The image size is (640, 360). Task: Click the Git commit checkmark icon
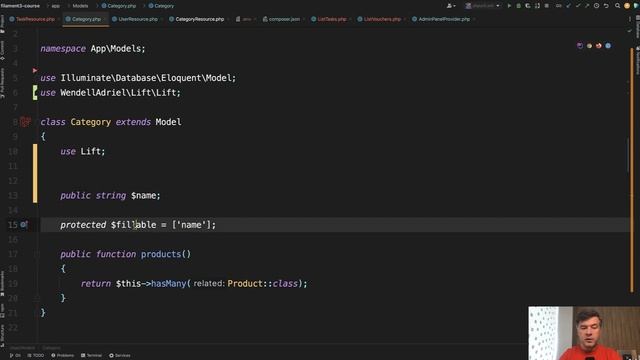[x=578, y=6]
